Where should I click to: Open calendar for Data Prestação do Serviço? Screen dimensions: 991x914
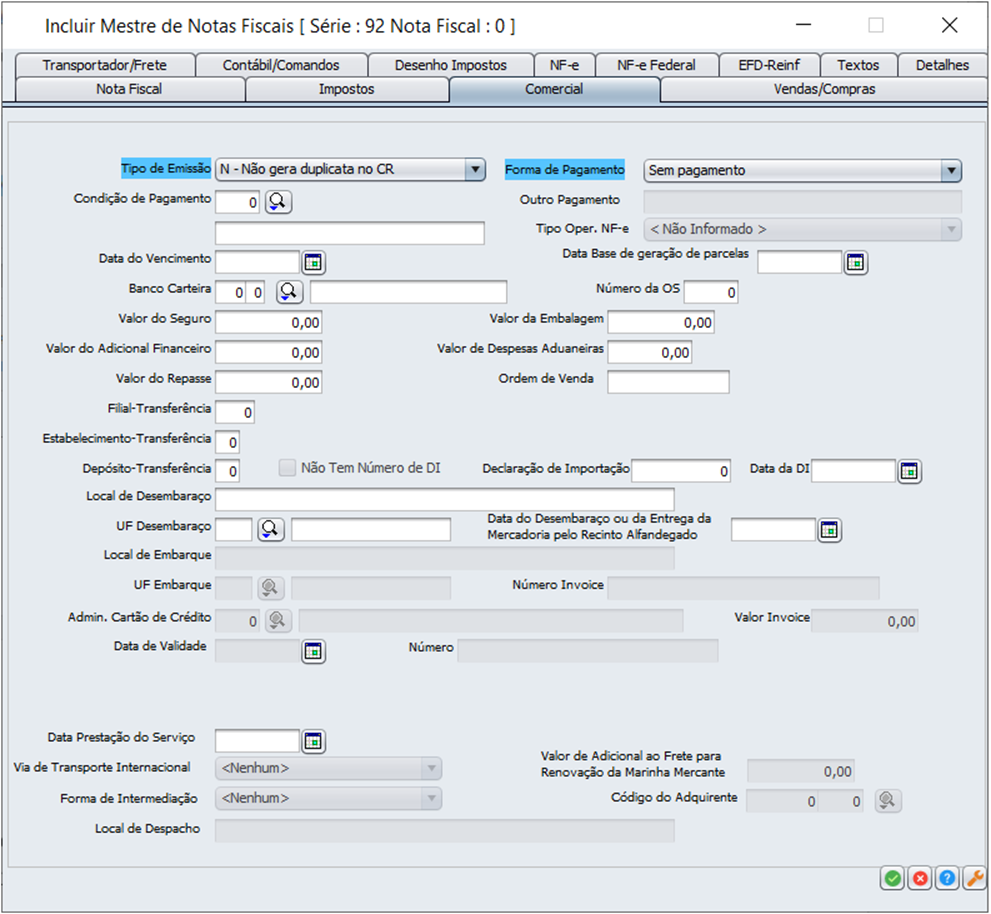[x=314, y=741]
